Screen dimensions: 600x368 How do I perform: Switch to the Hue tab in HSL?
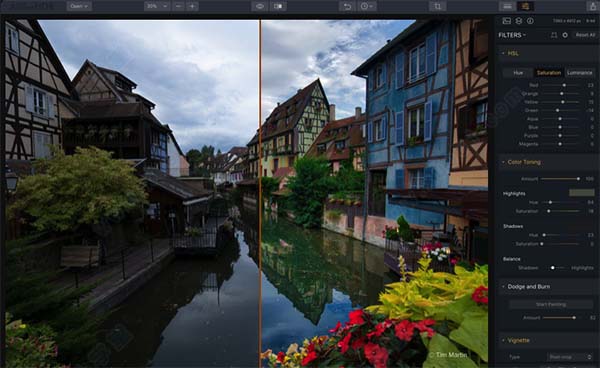[x=518, y=73]
